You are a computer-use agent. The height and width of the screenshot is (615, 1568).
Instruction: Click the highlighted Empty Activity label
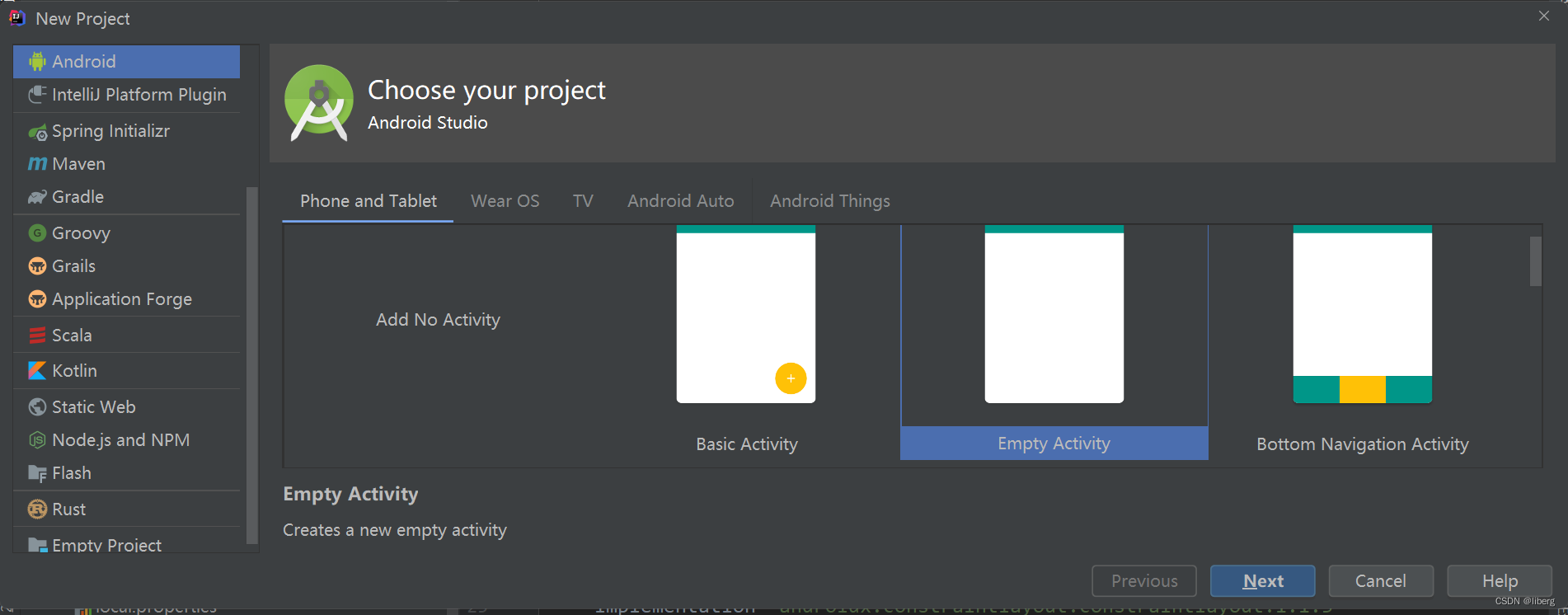1054,444
